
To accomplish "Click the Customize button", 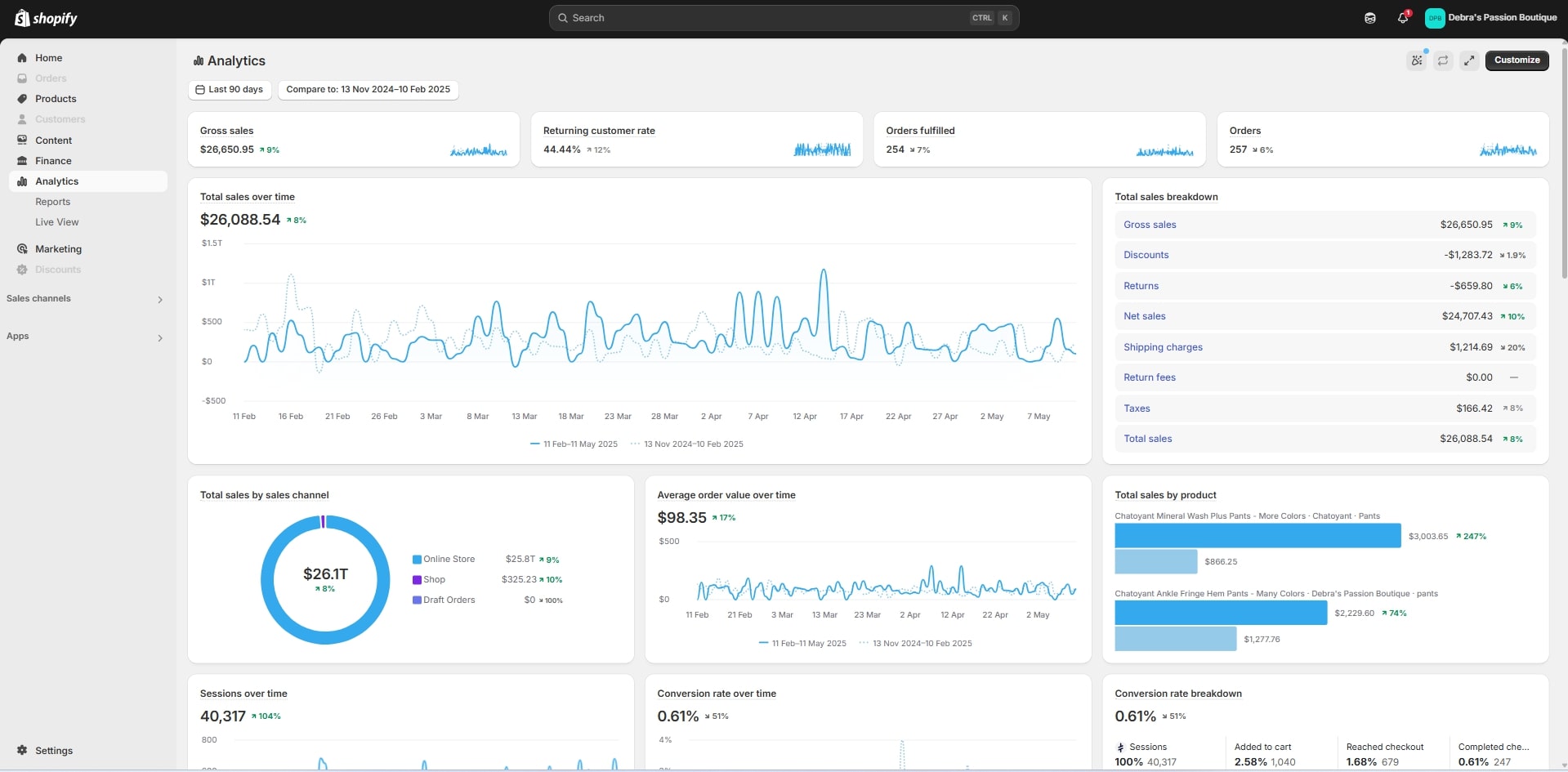I will (1517, 60).
